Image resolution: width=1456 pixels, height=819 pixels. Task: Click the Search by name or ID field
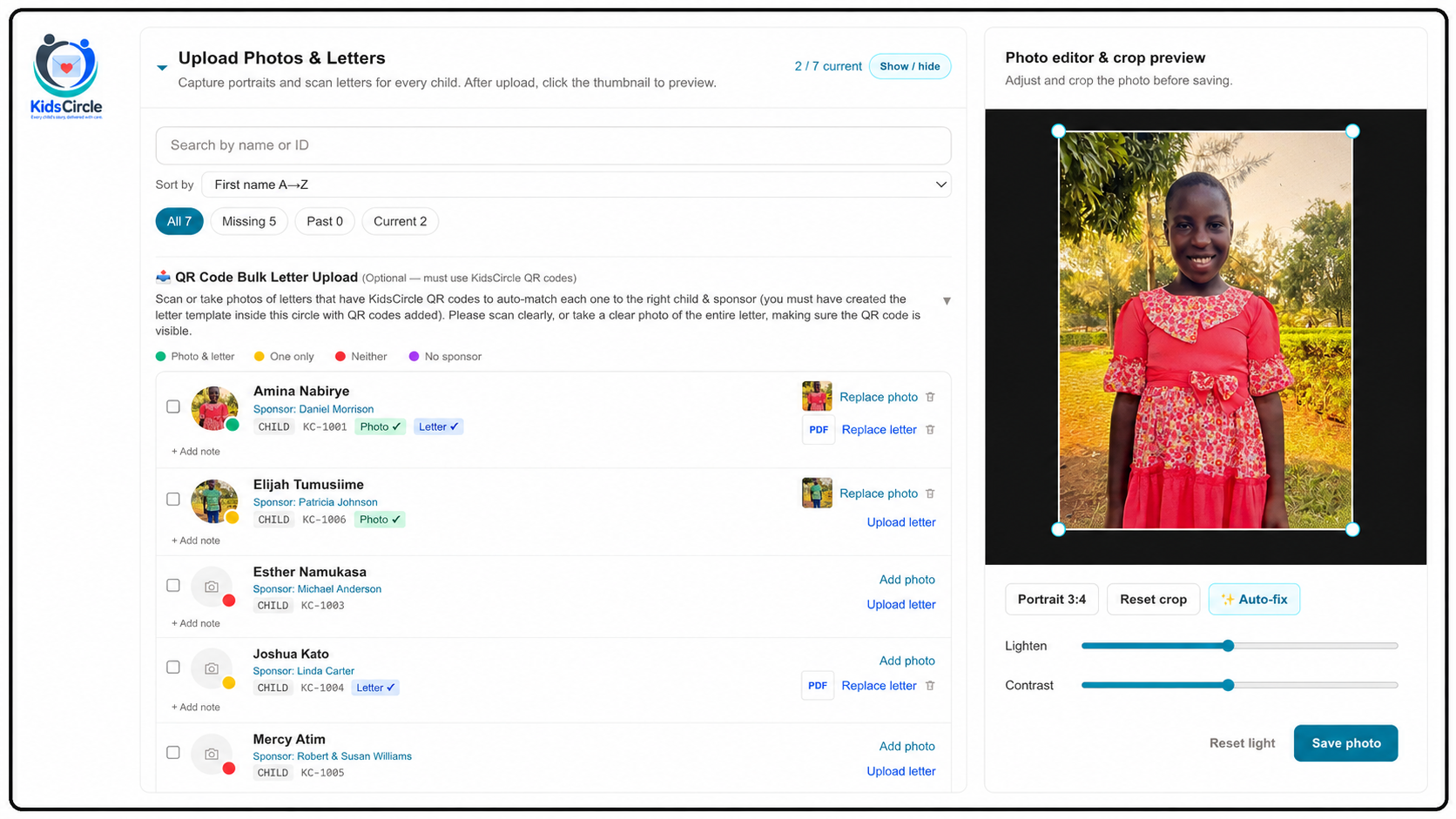[x=553, y=145]
